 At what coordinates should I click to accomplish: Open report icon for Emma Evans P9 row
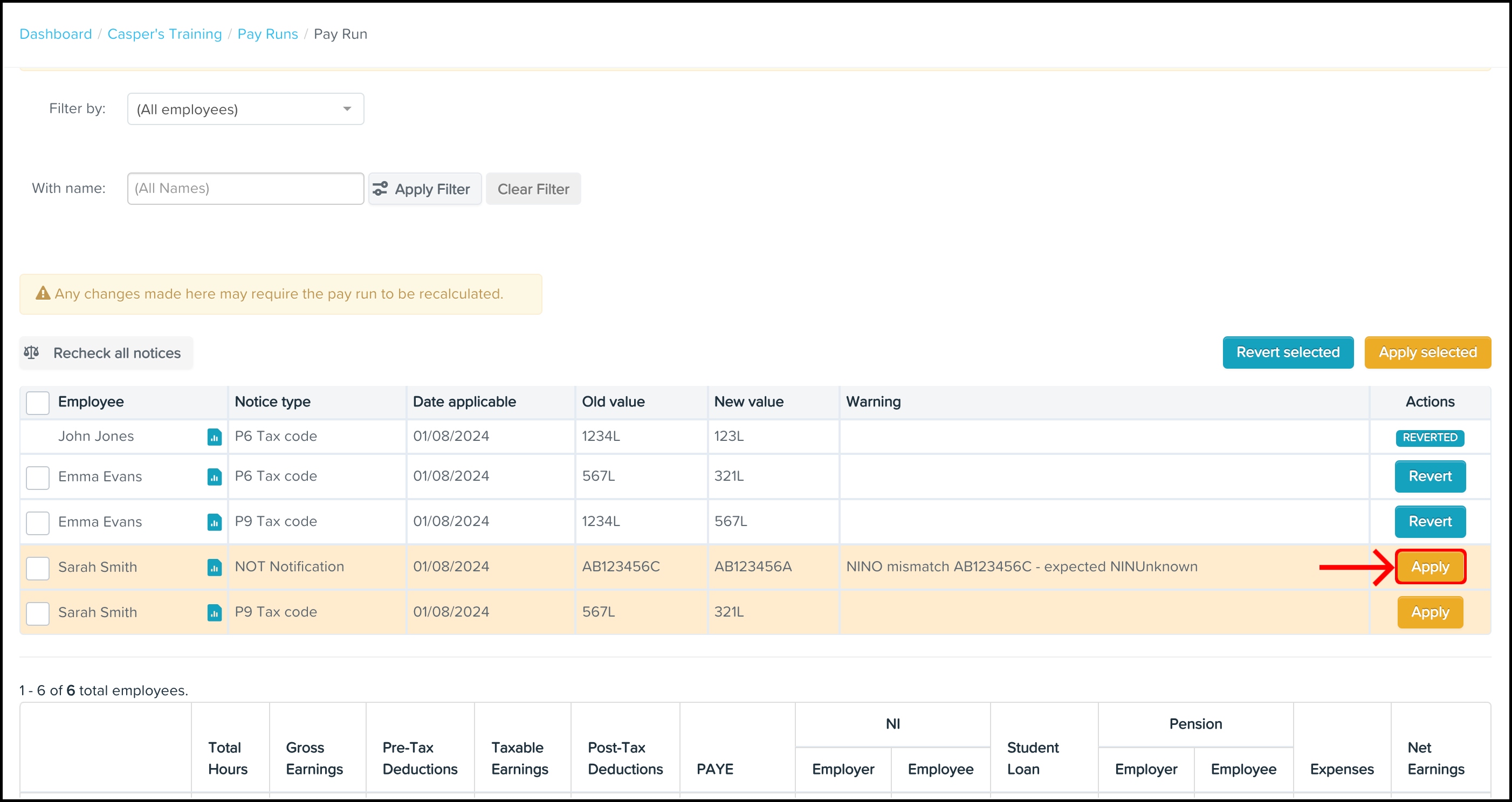click(214, 522)
